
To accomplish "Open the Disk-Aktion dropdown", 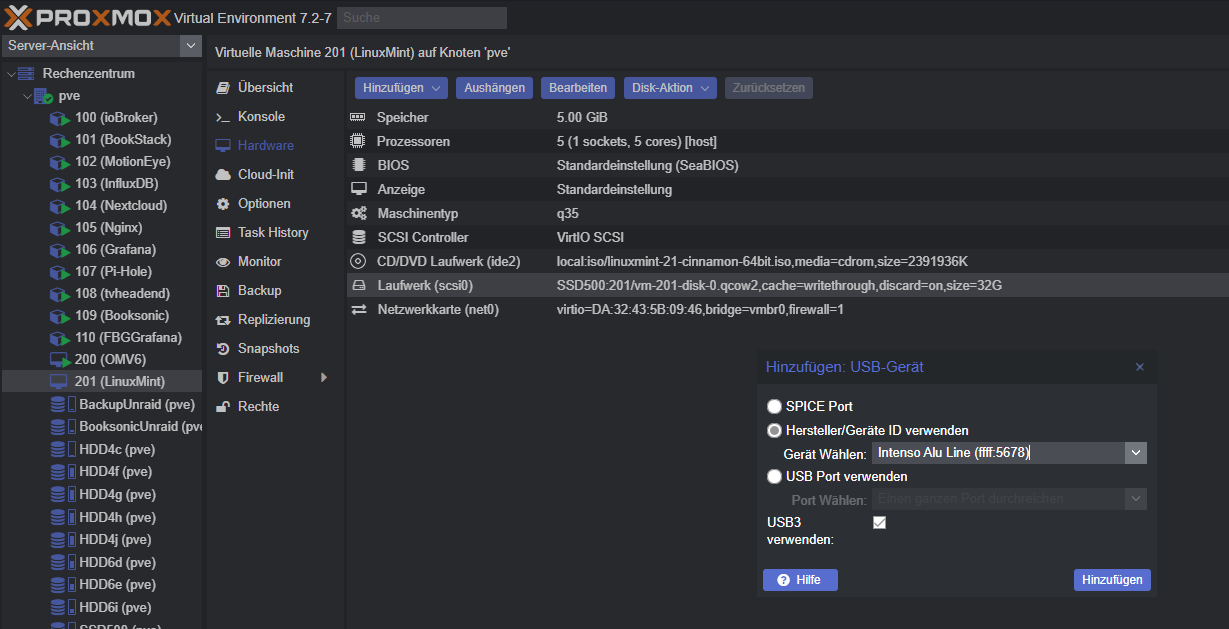I will [x=670, y=88].
